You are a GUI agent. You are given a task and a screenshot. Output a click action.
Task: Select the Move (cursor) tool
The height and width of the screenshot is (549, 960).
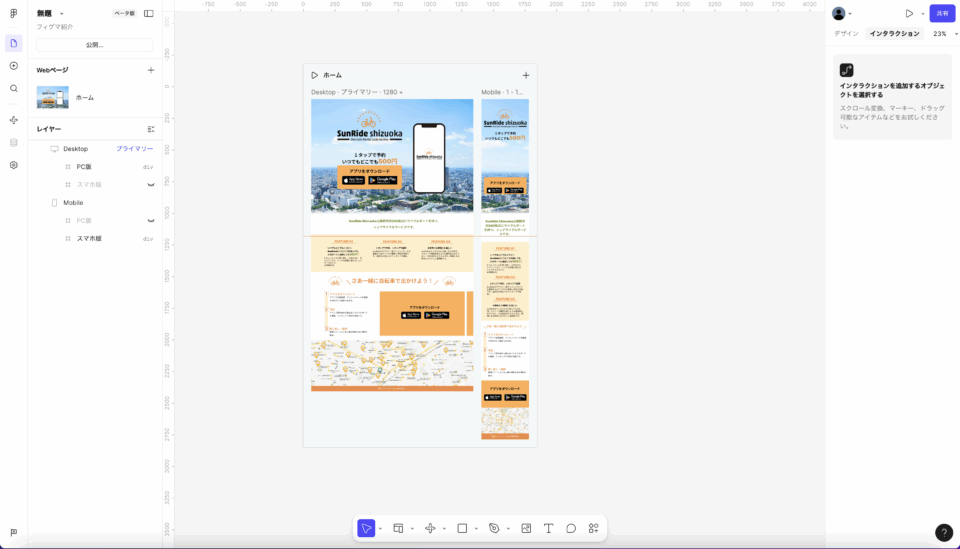pos(366,528)
